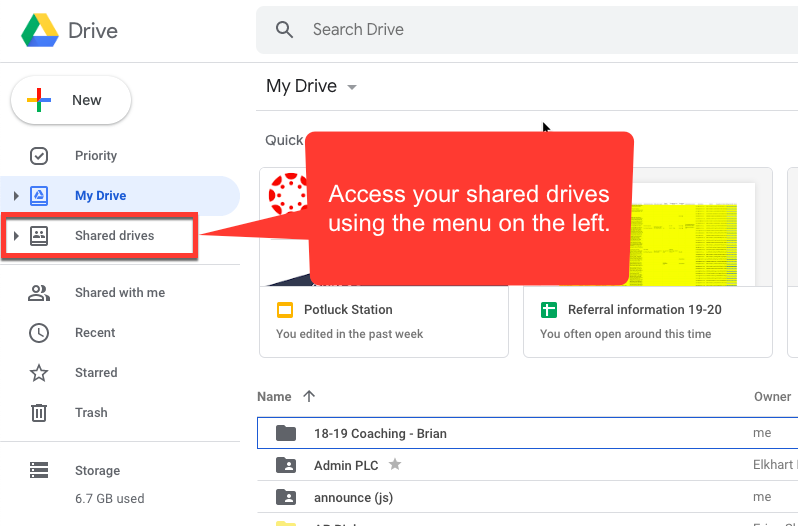The height and width of the screenshot is (526, 798).
Task: Click the Recent clock icon
Action: click(39, 333)
